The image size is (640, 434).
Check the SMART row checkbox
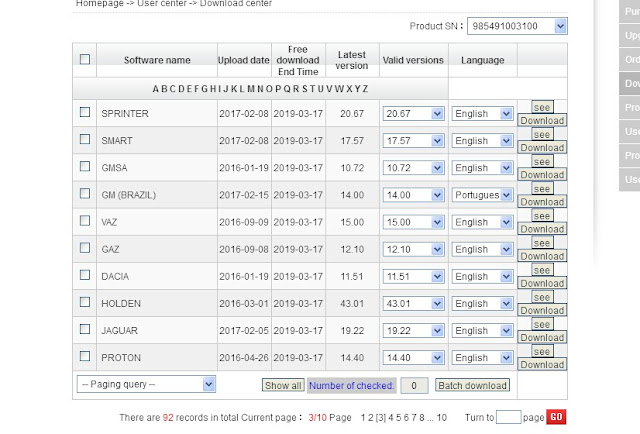point(85,139)
